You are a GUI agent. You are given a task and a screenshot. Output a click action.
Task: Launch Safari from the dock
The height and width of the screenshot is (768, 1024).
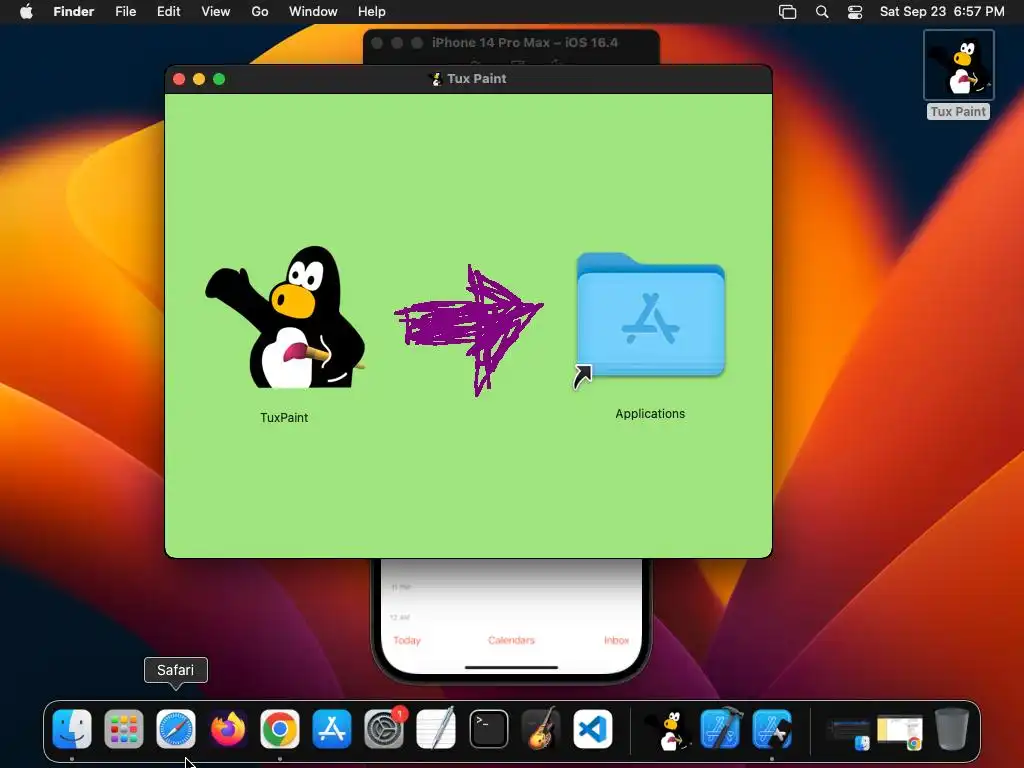point(176,729)
